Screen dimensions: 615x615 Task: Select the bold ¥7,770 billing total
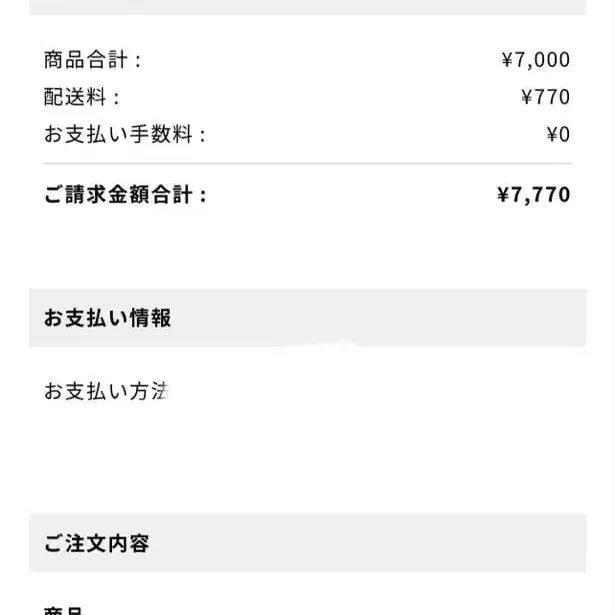point(534,195)
